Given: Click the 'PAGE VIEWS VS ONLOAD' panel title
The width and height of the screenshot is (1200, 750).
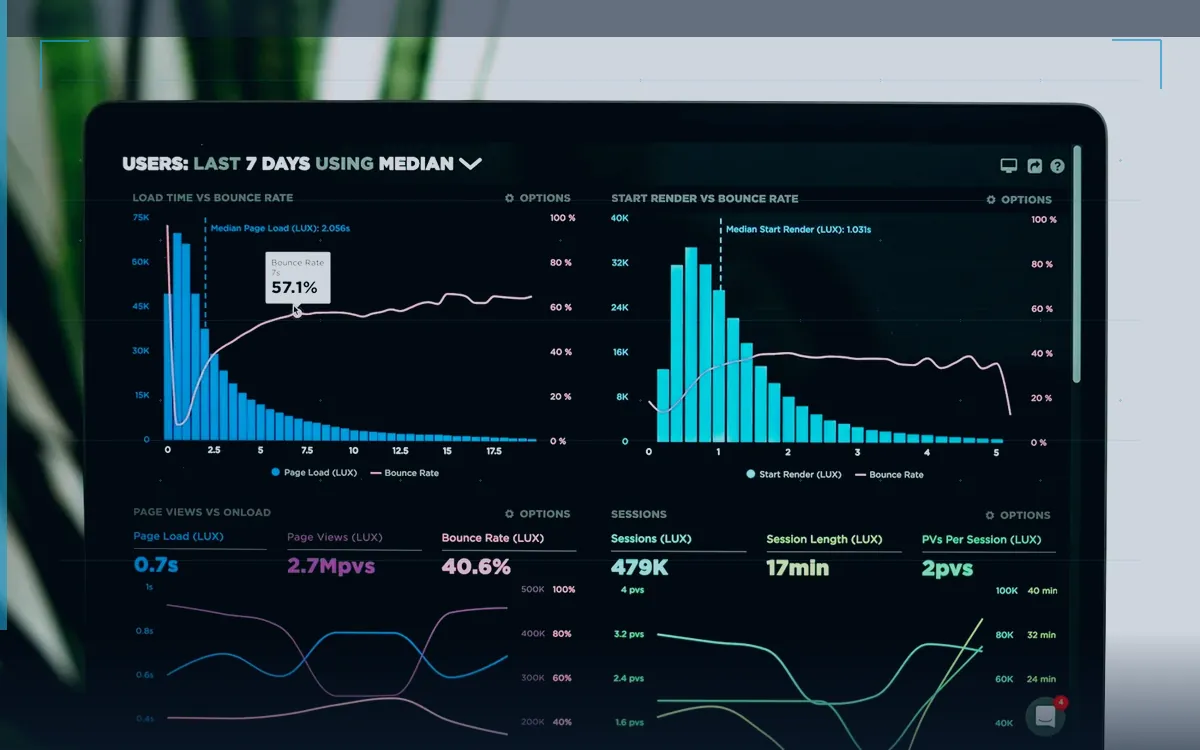Looking at the screenshot, I should pos(202,512).
